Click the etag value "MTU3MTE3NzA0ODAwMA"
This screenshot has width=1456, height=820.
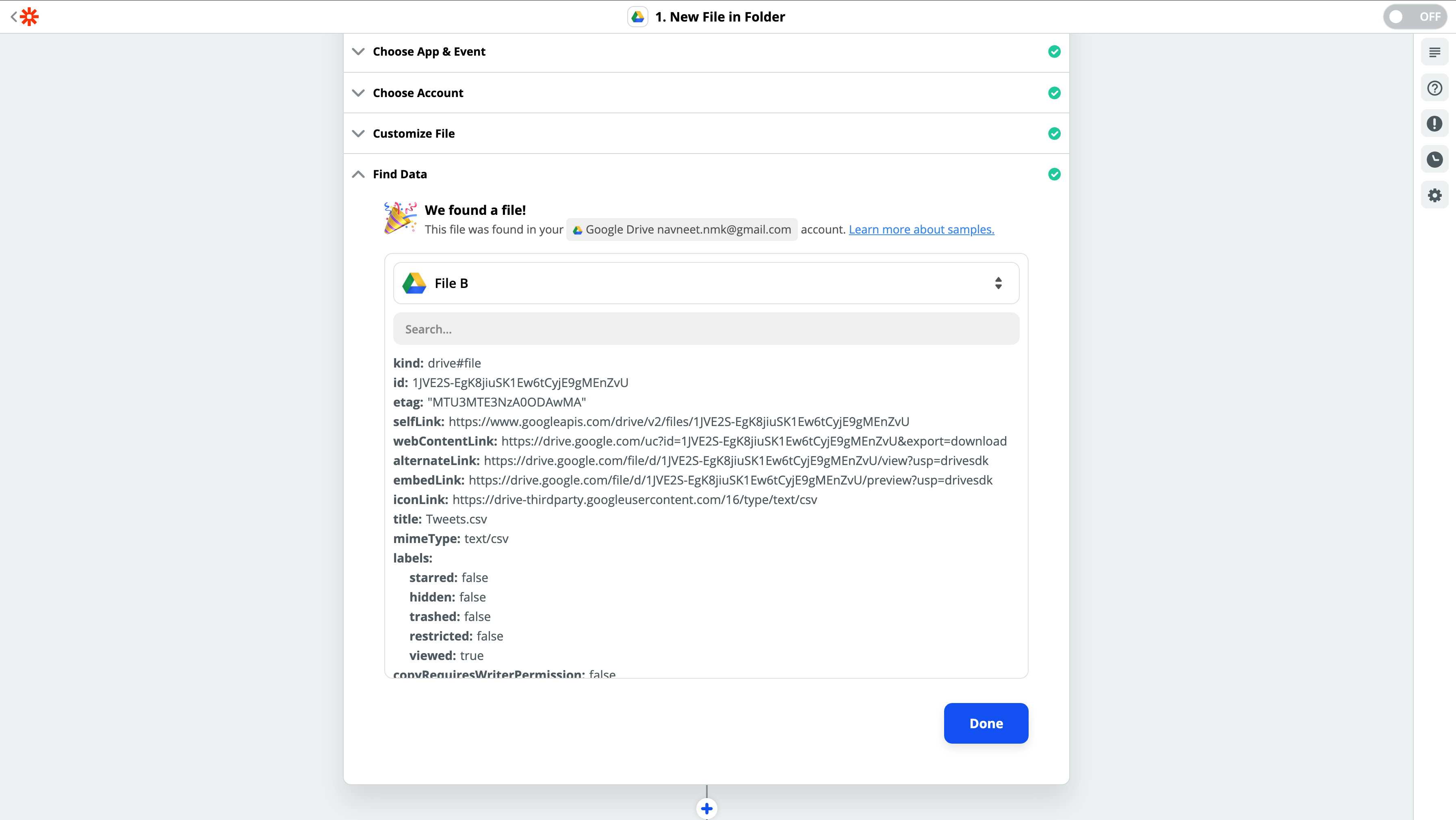pos(507,402)
